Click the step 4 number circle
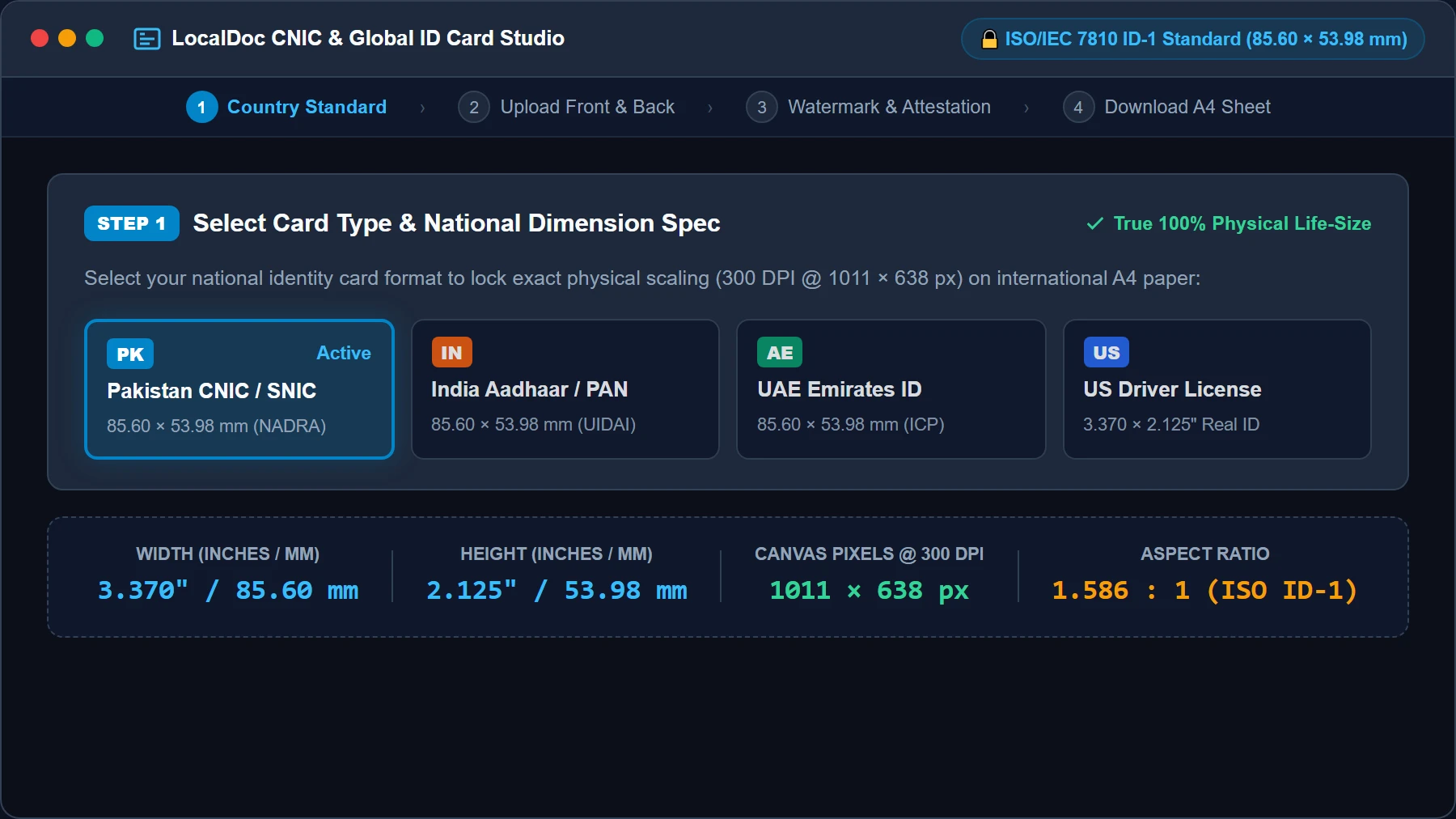This screenshot has width=1456, height=819. (x=1078, y=107)
